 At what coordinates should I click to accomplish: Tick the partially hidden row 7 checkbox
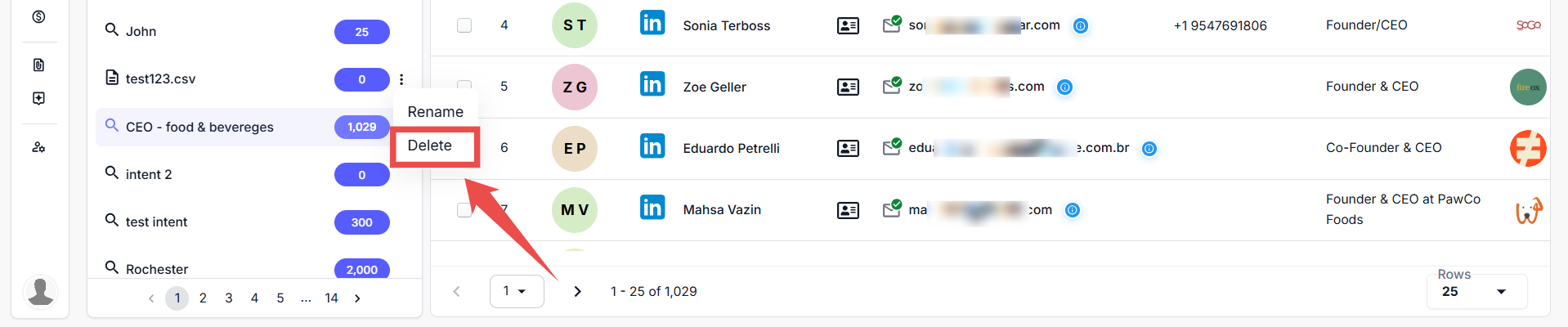coord(463,210)
